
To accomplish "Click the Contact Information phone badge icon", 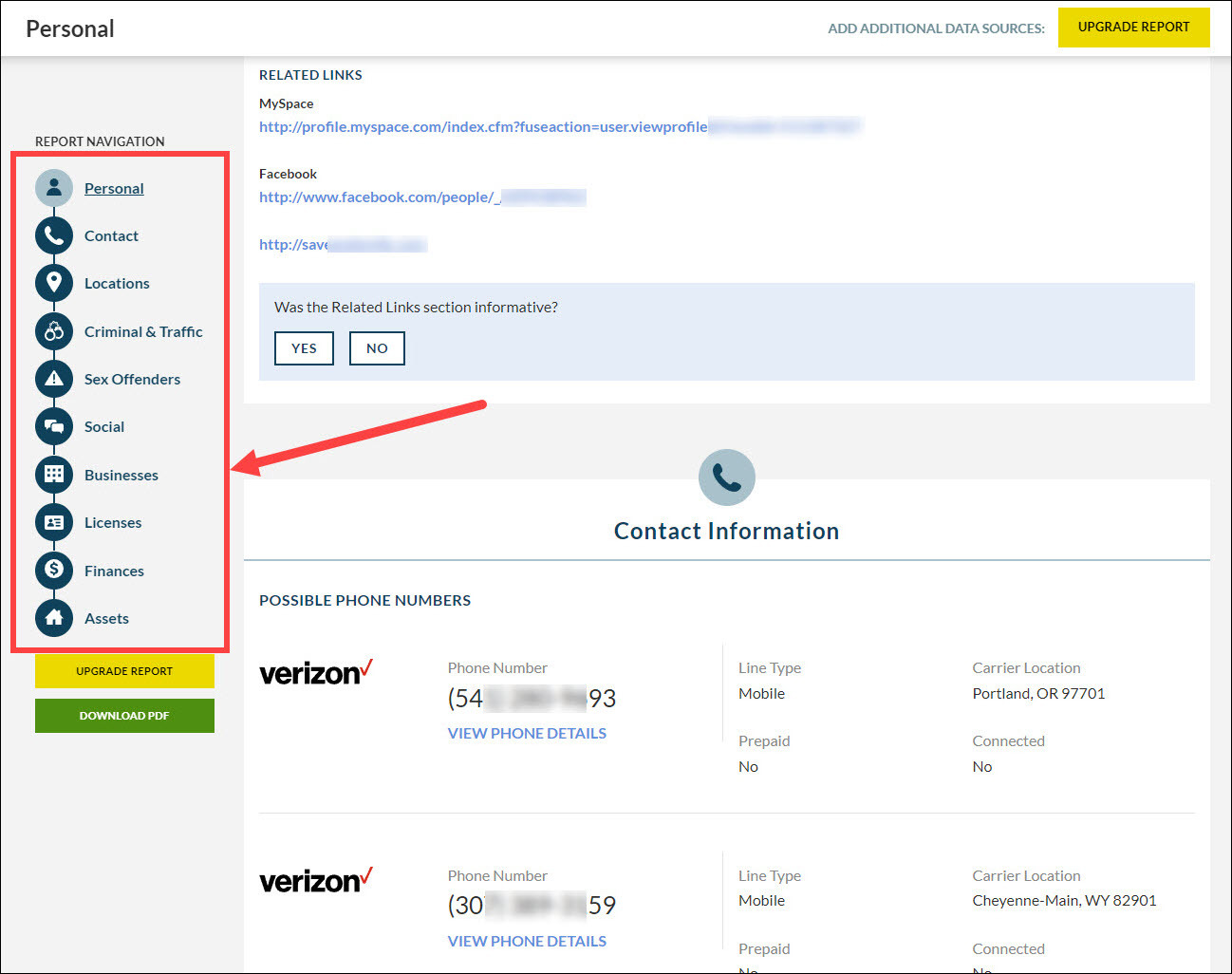I will pyautogui.click(x=726, y=477).
